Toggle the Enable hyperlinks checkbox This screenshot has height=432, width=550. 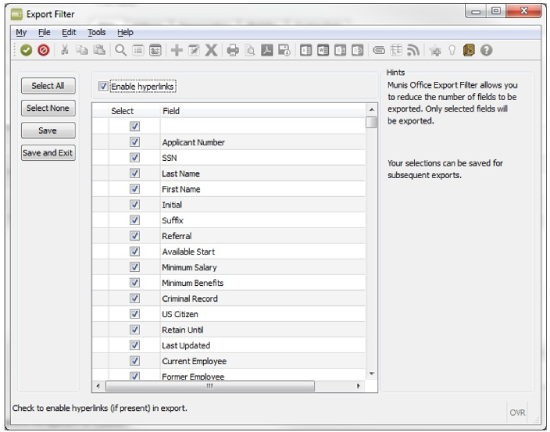click(103, 86)
